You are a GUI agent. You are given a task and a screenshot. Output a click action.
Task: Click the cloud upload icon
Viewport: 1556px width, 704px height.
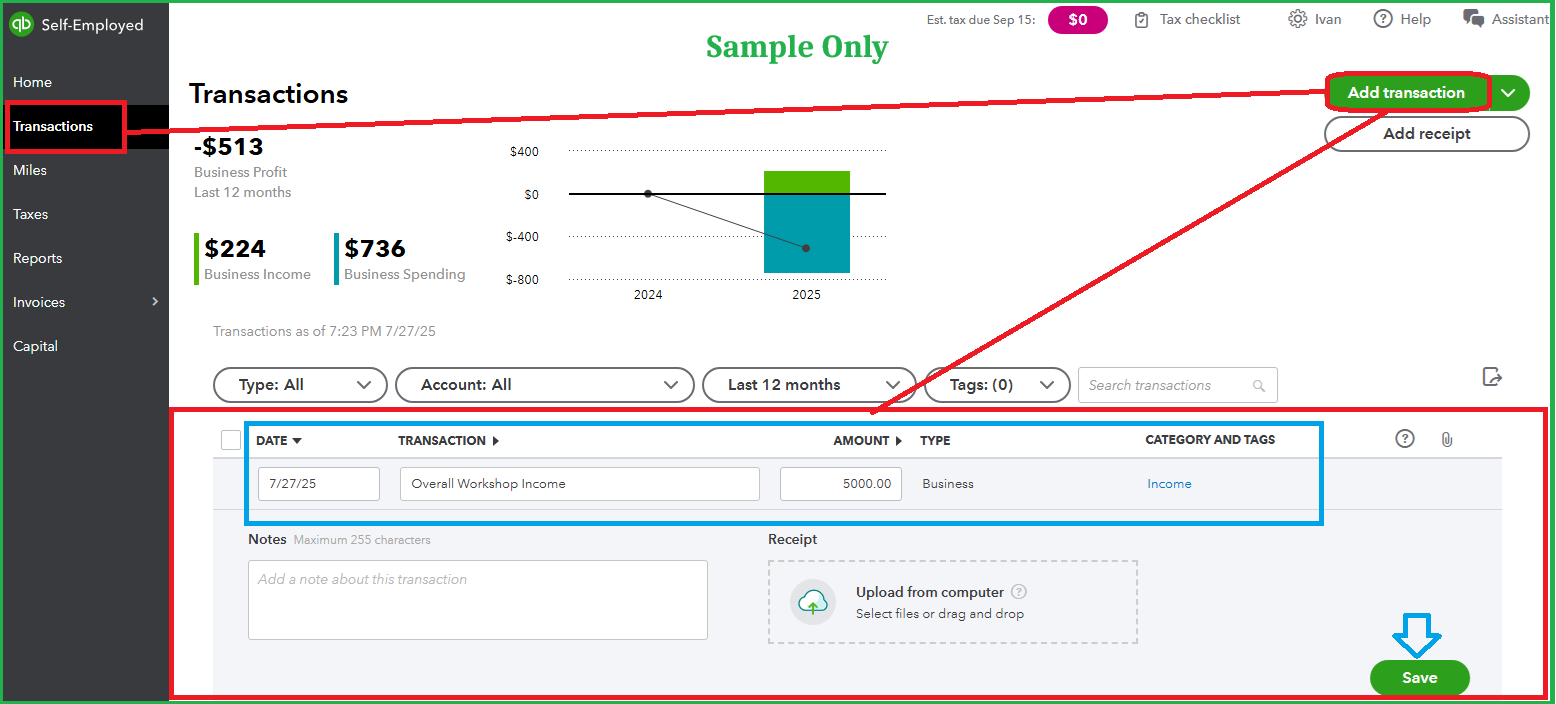tap(813, 602)
